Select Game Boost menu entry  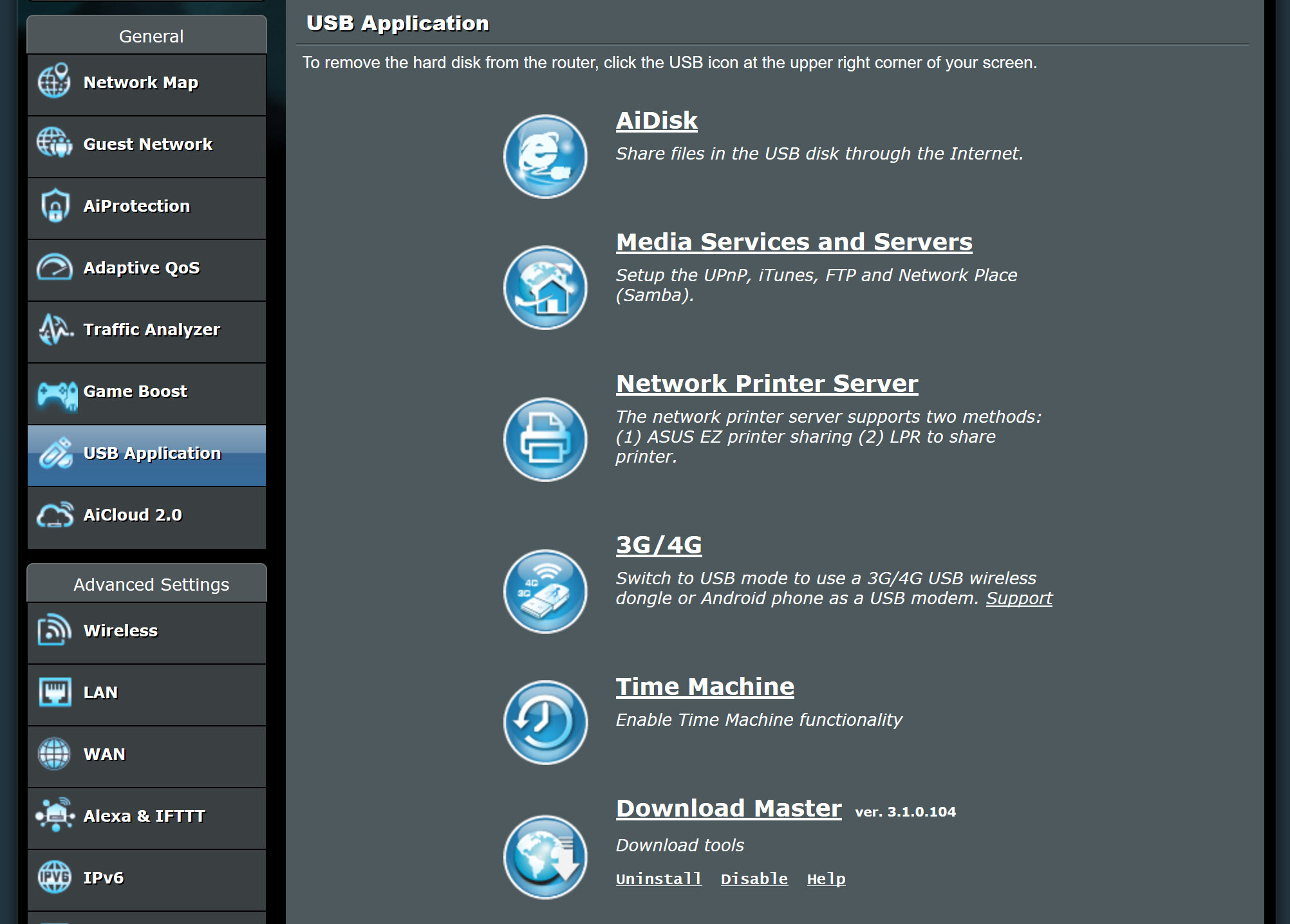point(147,394)
